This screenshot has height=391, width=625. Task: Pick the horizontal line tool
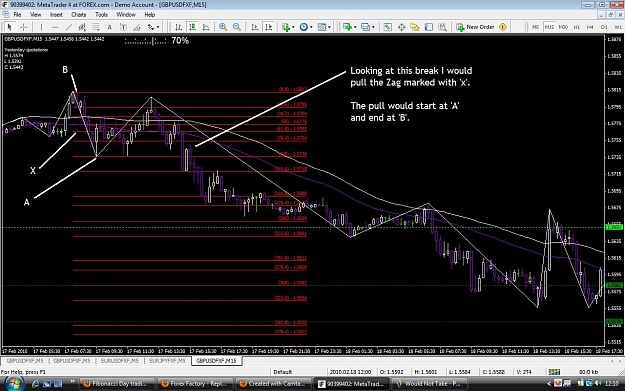tap(55, 27)
